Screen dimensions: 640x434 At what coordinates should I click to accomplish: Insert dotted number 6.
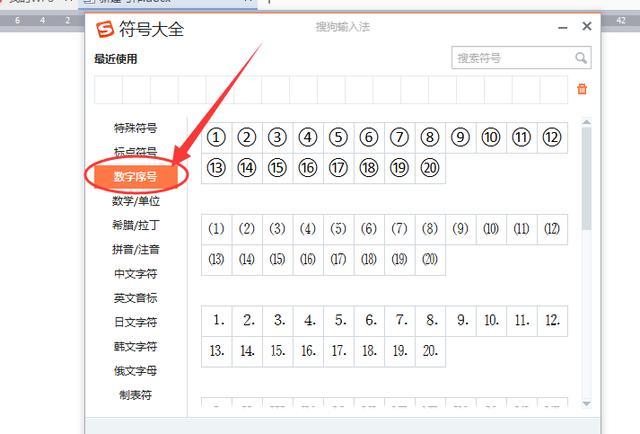[369, 320]
